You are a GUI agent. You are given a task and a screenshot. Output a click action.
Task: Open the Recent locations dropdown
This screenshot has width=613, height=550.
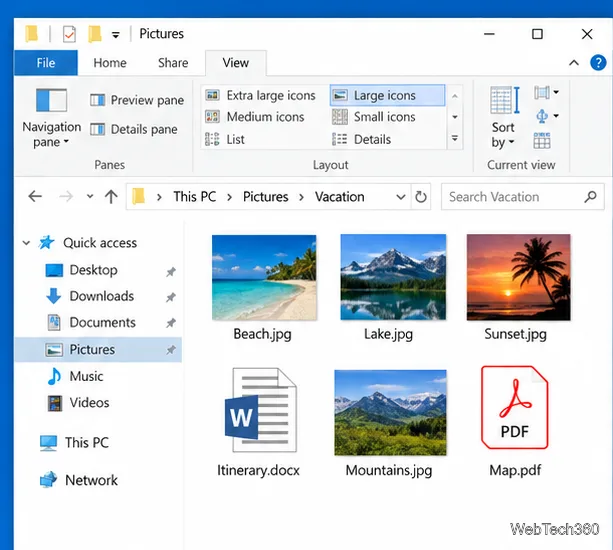(x=90, y=196)
